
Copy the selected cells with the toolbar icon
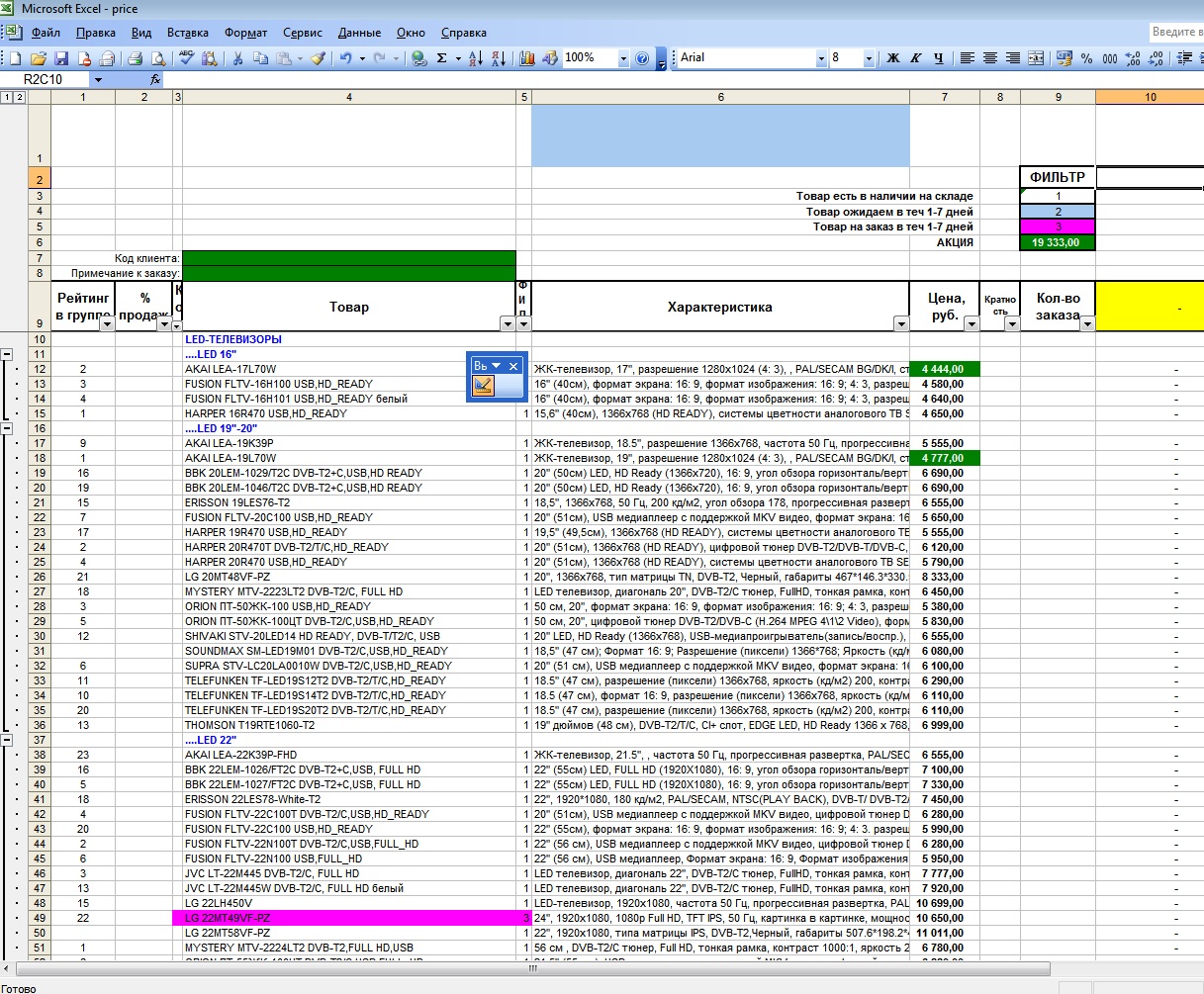tap(260, 58)
